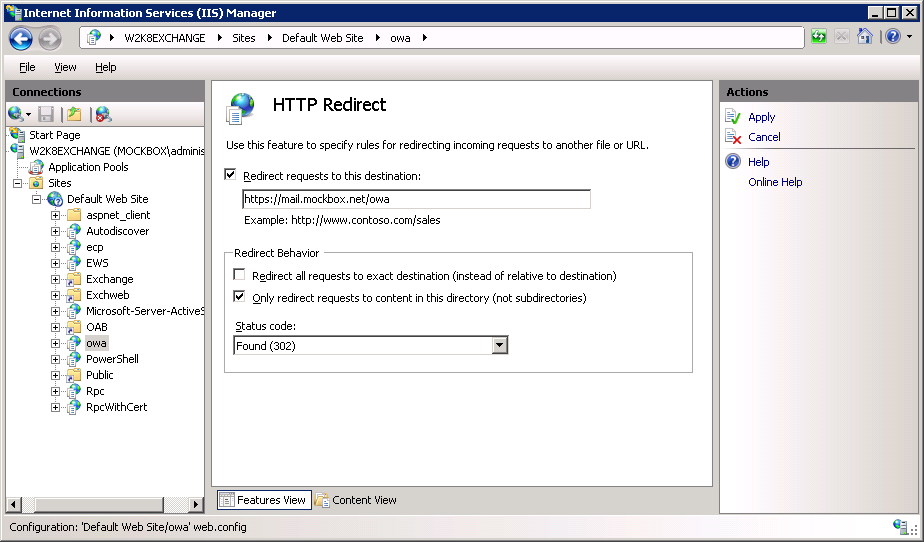Click the Forward navigation arrow button

pos(50,39)
